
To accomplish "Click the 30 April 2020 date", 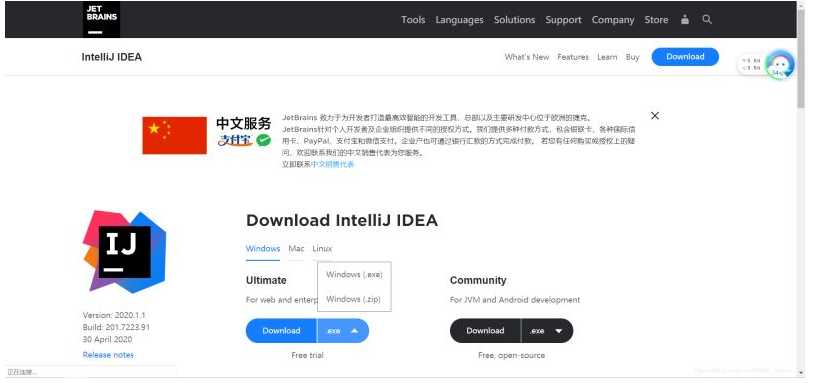I will coord(107,339).
